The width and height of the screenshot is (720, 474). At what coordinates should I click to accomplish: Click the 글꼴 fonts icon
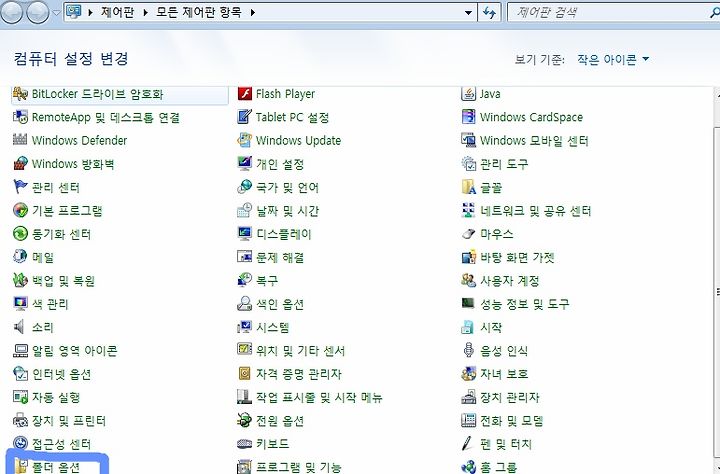[x=468, y=187]
